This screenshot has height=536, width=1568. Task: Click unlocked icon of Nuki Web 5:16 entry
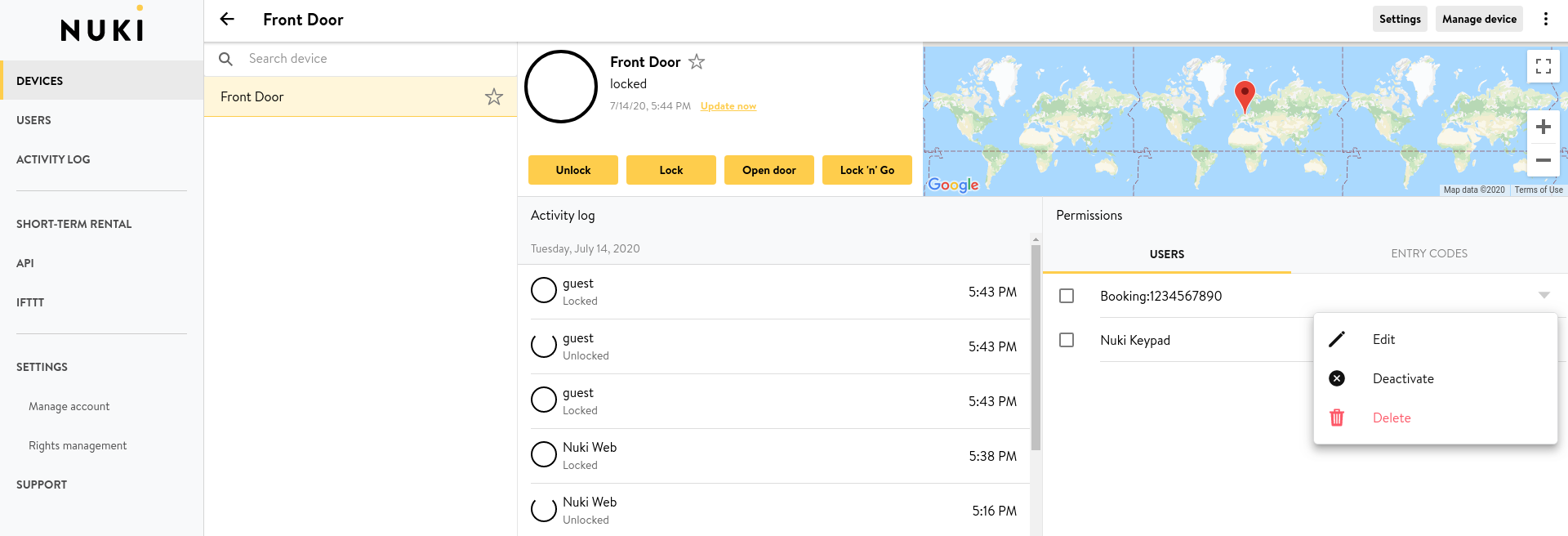point(544,509)
